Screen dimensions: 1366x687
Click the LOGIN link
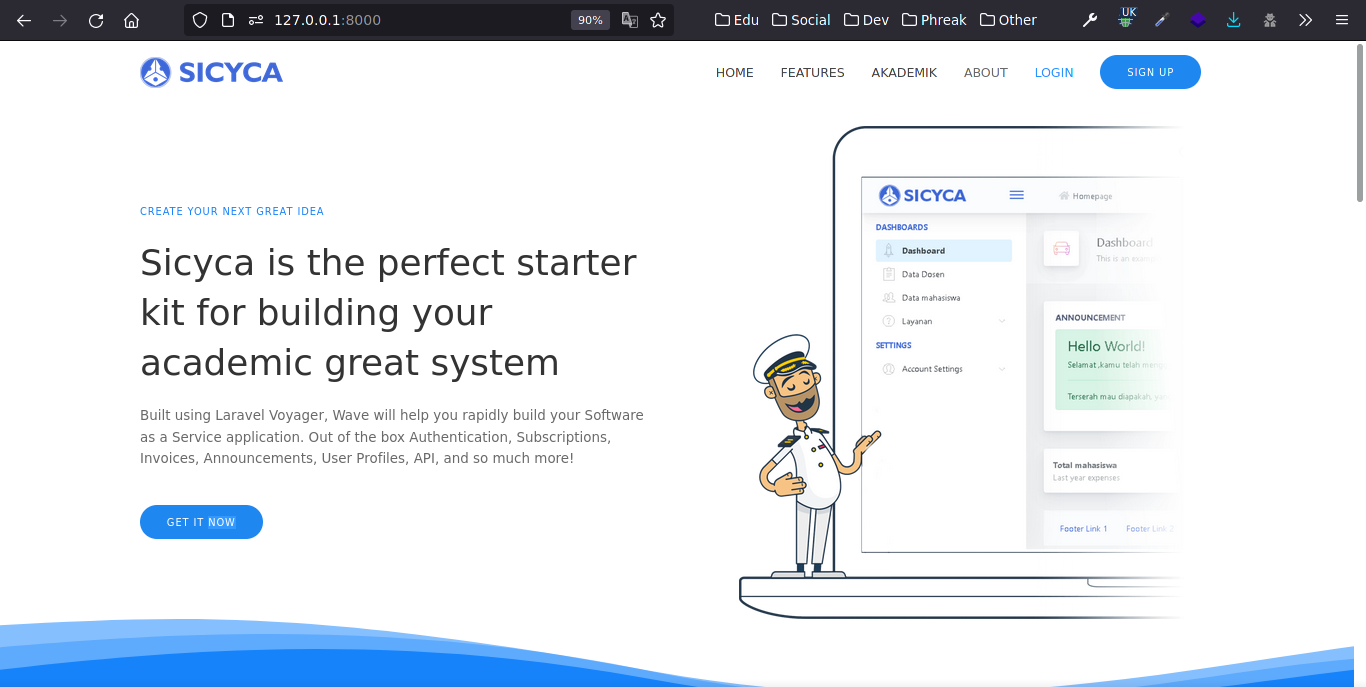[x=1054, y=72]
